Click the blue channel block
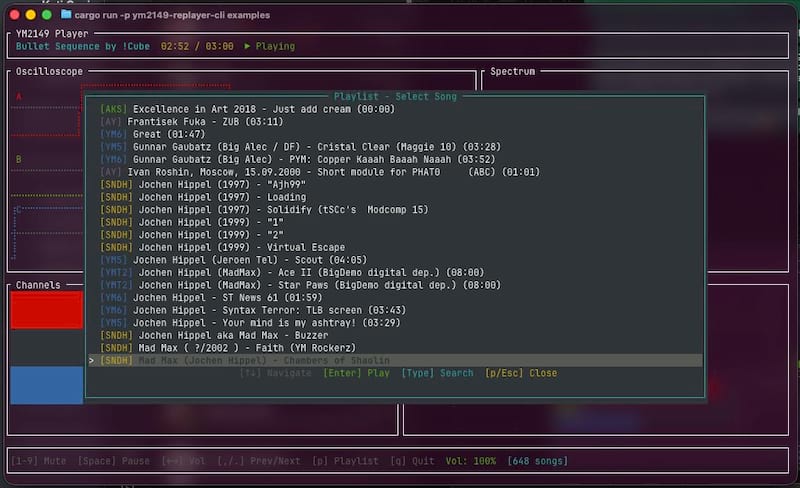800x488 pixels. 46,385
